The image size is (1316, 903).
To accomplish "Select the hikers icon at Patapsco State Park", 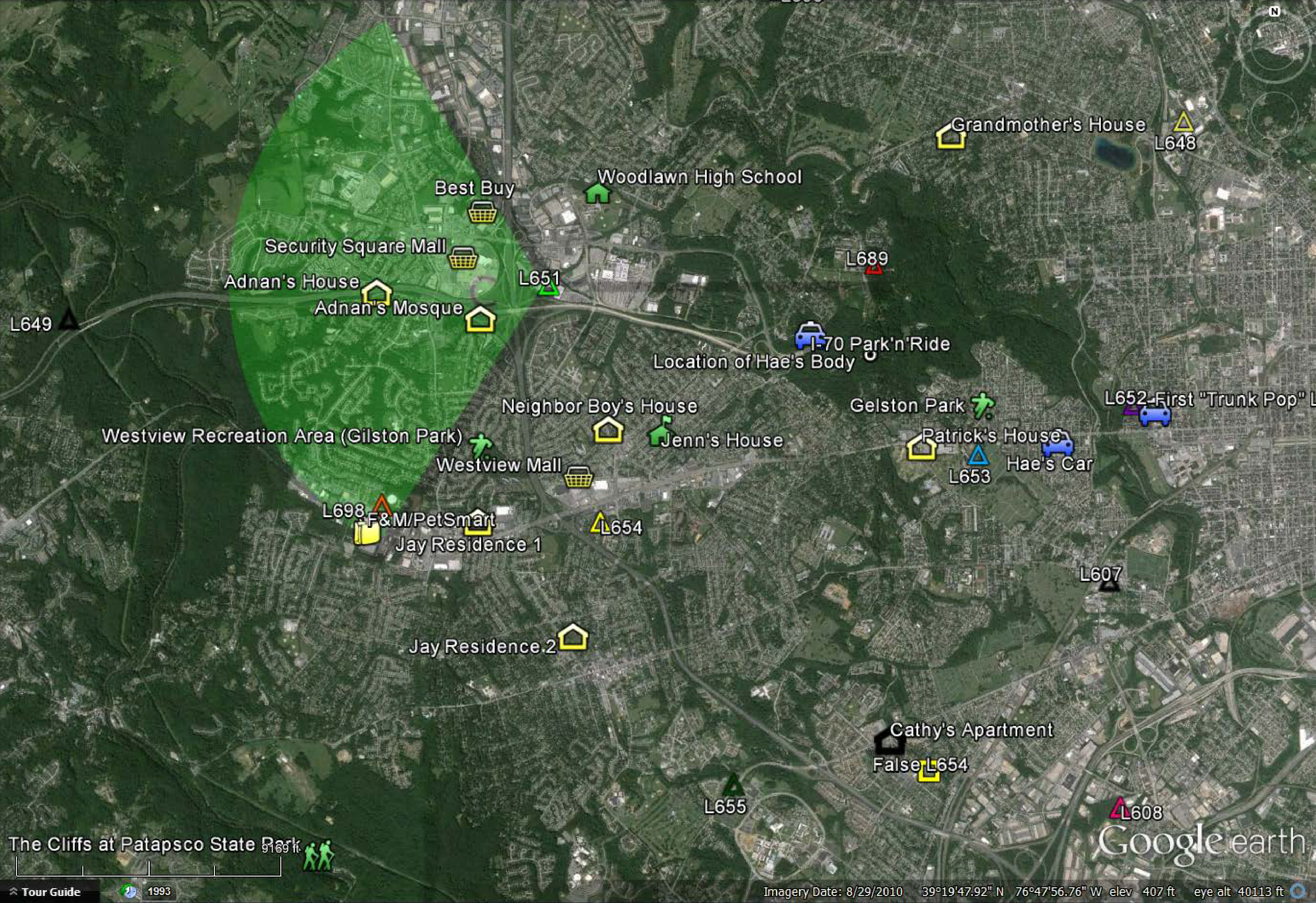I will click(318, 855).
